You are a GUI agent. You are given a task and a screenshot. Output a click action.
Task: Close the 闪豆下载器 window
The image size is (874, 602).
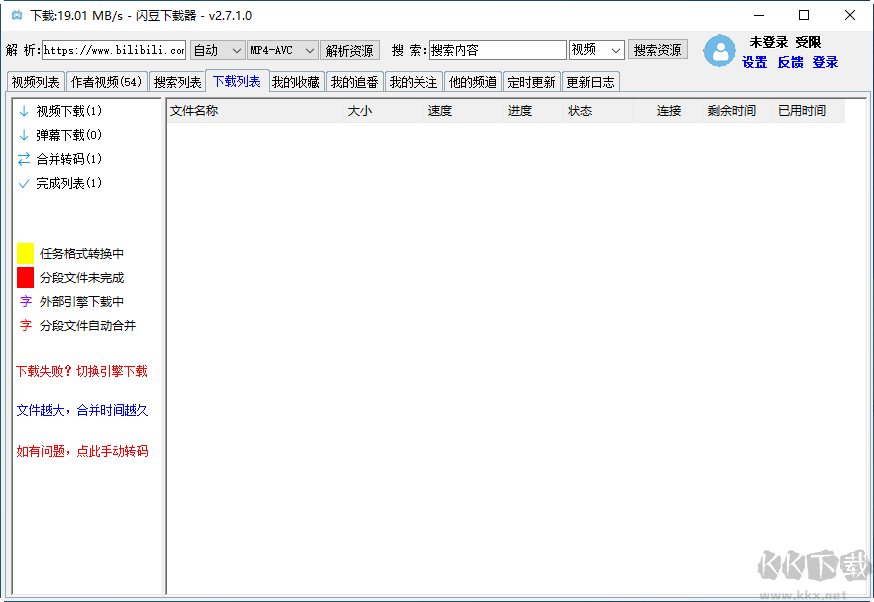coord(849,15)
